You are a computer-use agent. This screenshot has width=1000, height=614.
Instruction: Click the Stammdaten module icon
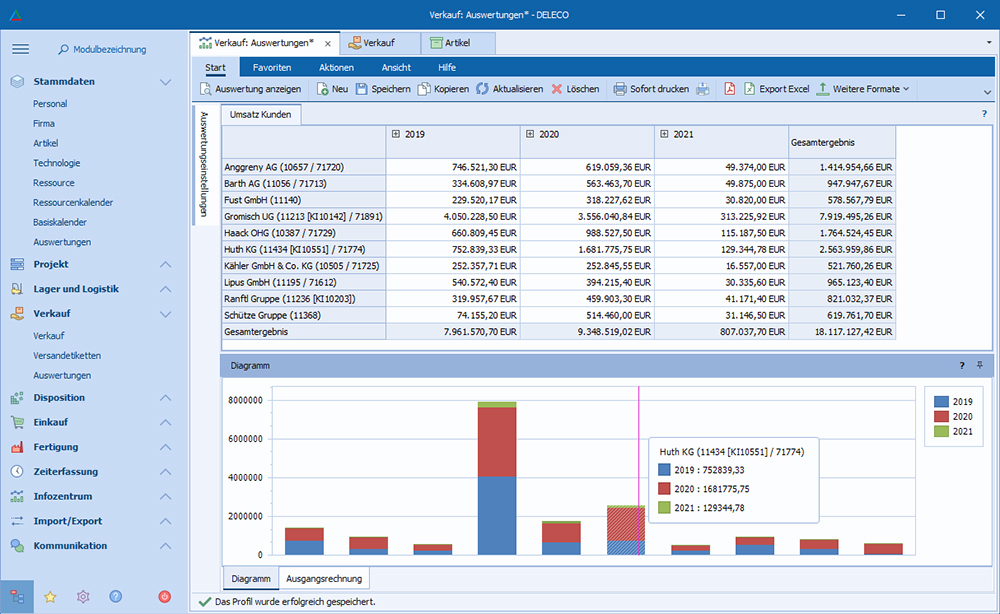pyautogui.click(x=17, y=82)
